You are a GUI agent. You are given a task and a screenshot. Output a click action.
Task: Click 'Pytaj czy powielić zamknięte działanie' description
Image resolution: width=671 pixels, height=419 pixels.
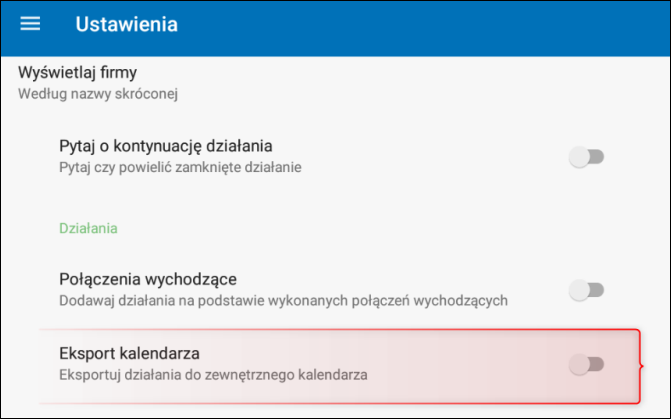pos(180,167)
